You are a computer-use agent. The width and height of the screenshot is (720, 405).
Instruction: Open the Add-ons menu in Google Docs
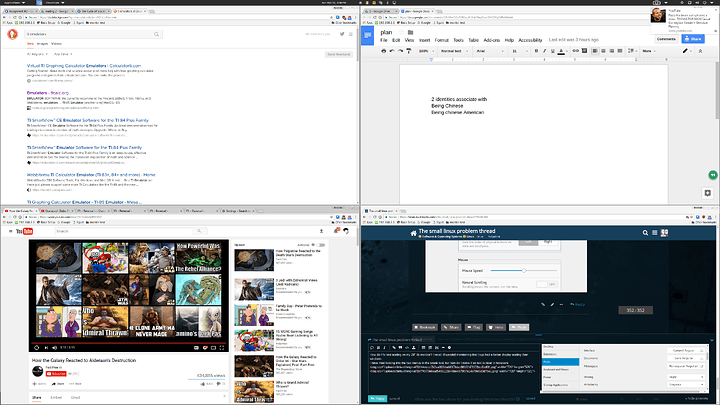pyautogui.click(x=492, y=40)
